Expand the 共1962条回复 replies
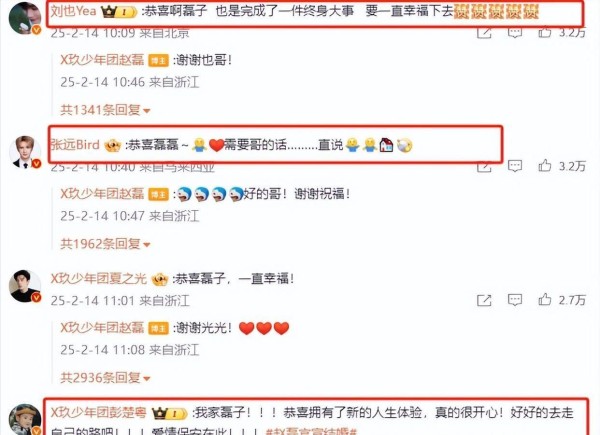 (105, 244)
